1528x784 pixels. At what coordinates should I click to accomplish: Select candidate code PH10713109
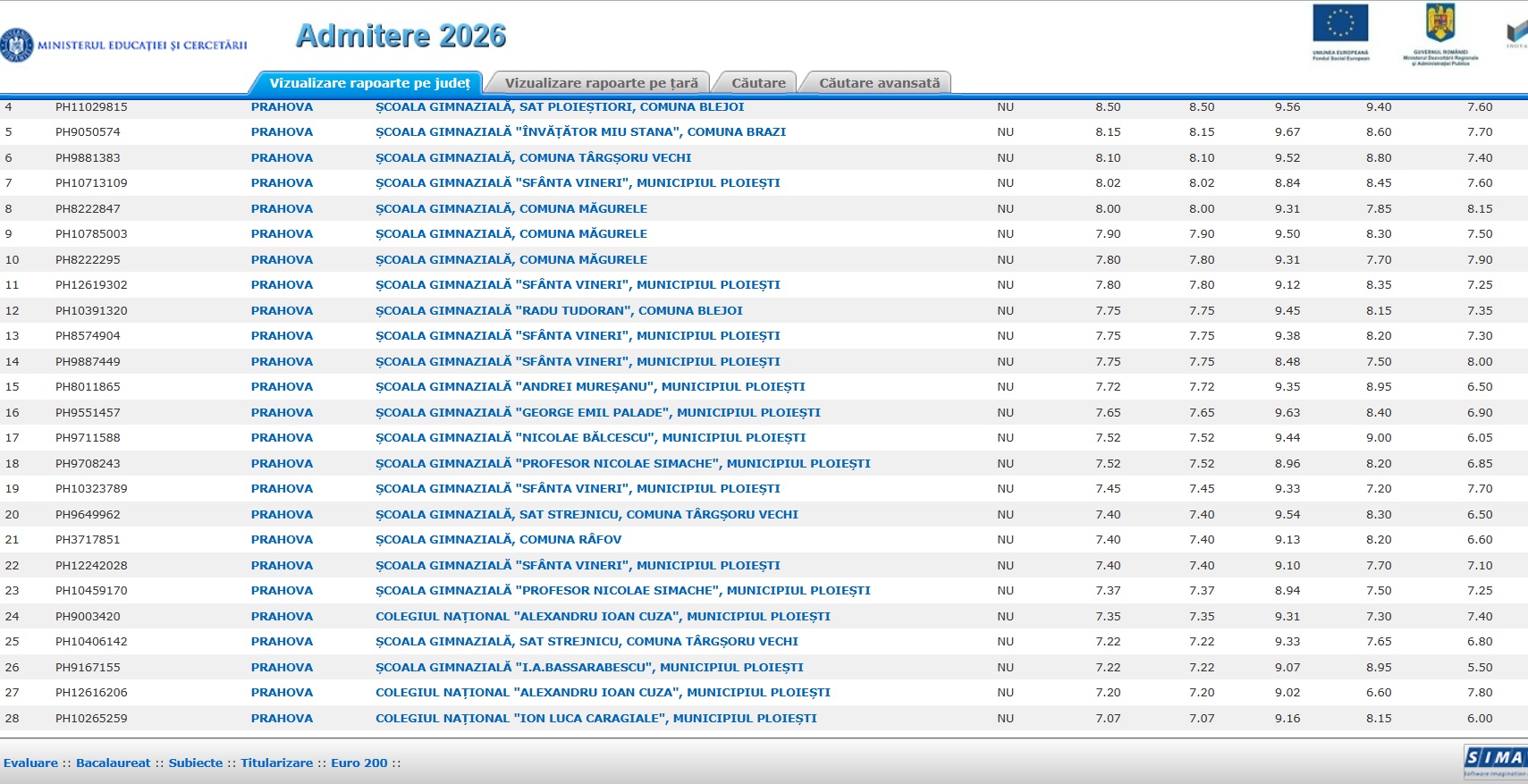tap(91, 182)
